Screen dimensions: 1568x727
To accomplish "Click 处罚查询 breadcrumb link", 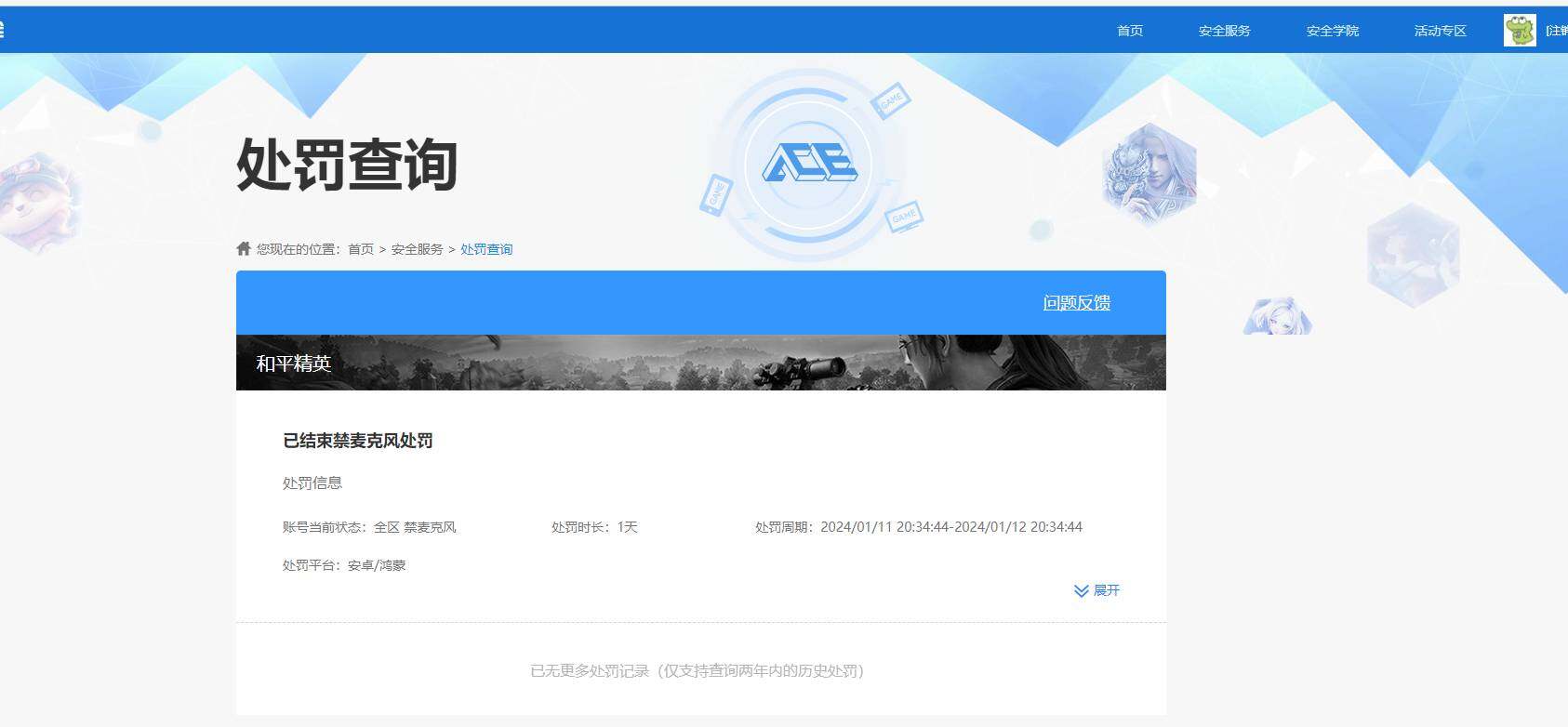I will tap(486, 249).
